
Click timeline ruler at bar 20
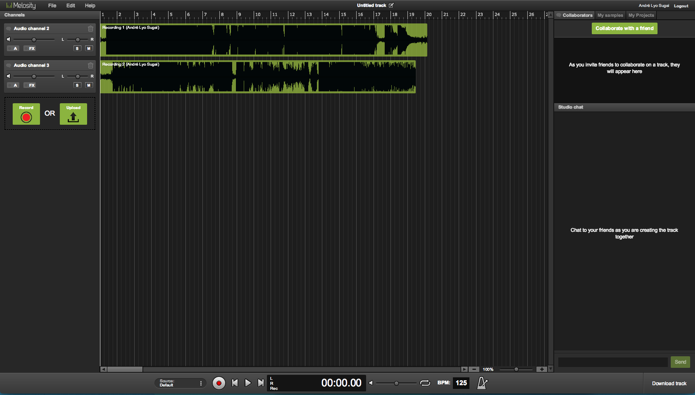pos(429,15)
